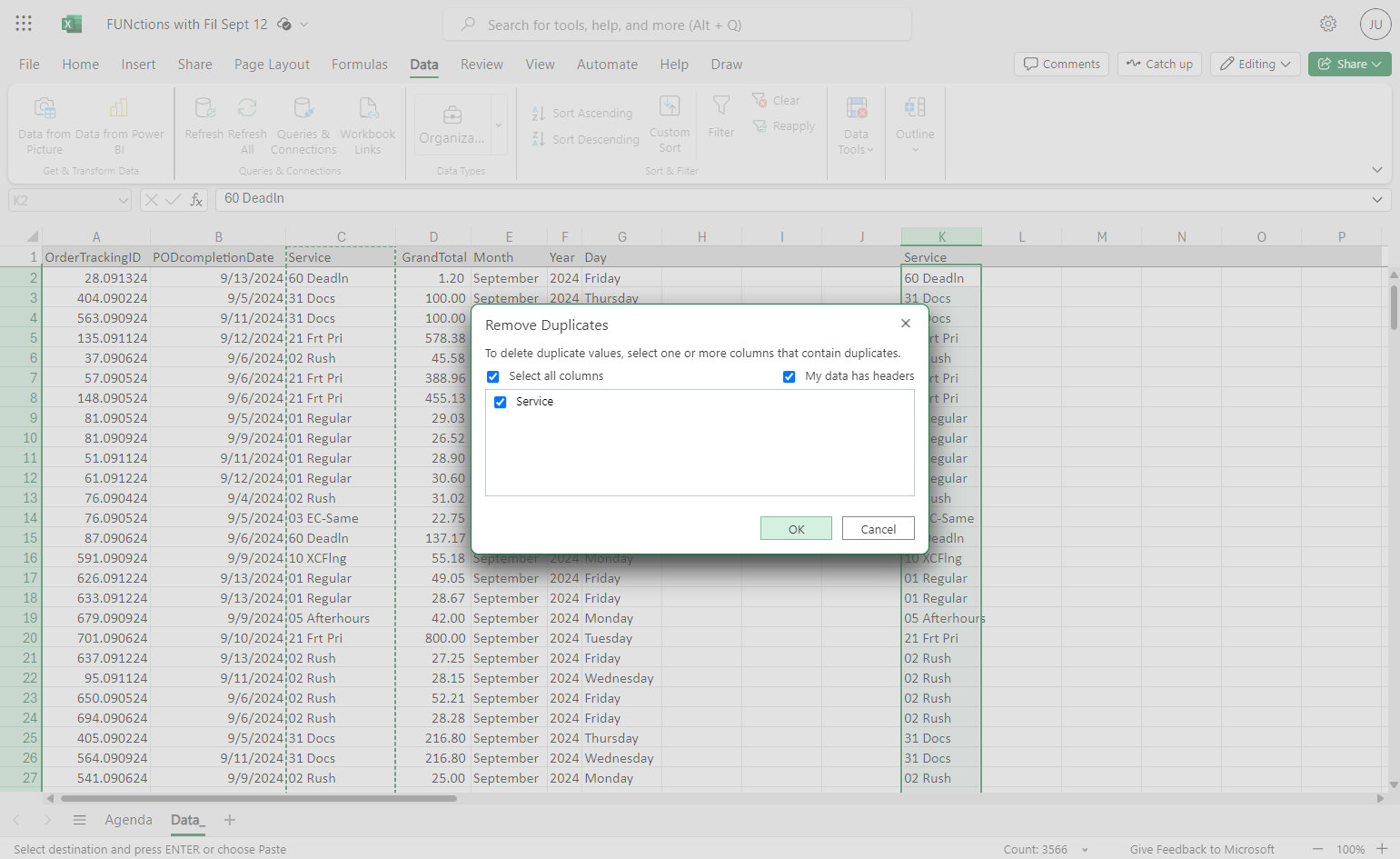Click the zoom out minus control
This screenshot has height=859, width=1400.
click(1317, 849)
